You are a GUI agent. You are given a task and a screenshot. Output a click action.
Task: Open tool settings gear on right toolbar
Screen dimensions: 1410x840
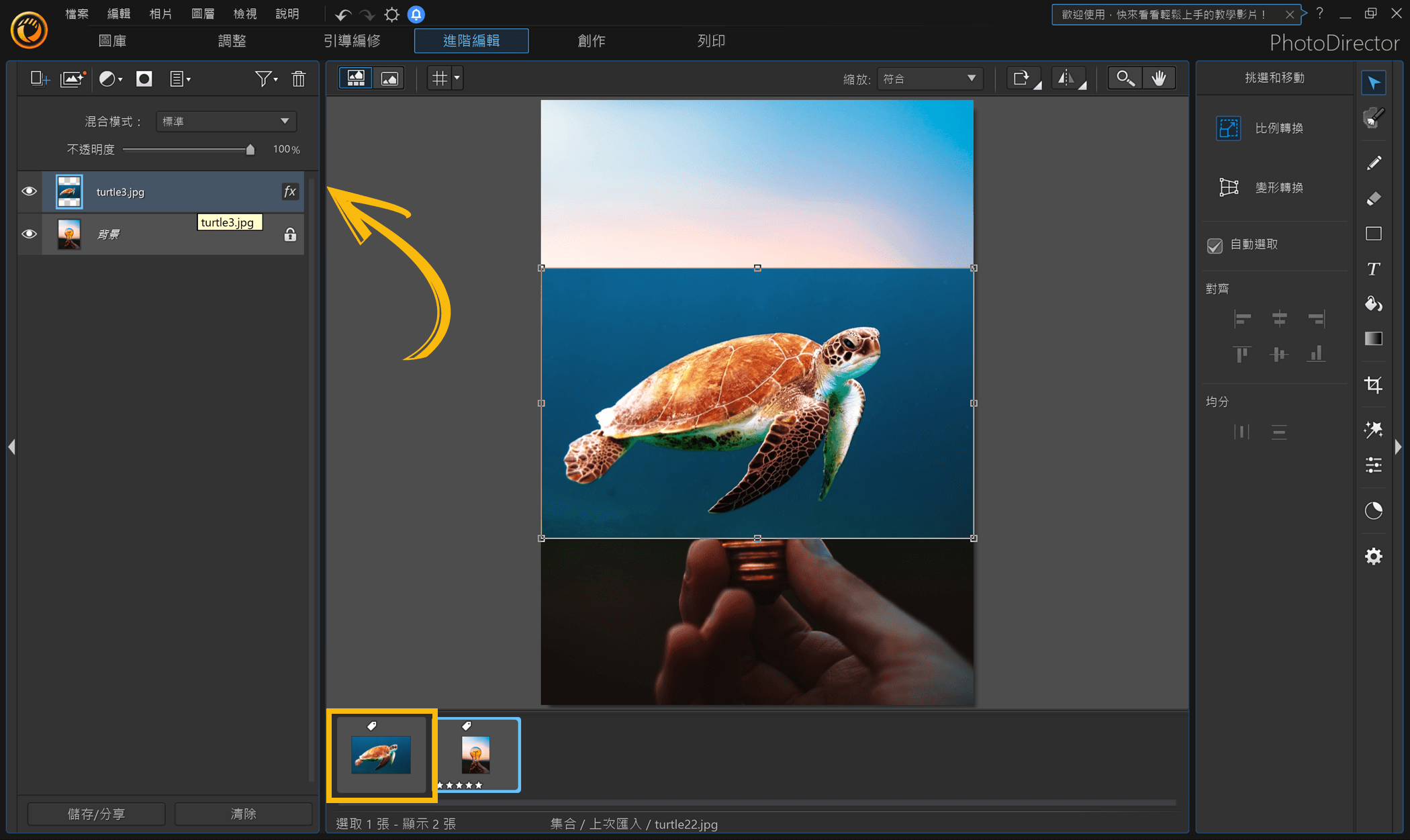[1374, 556]
